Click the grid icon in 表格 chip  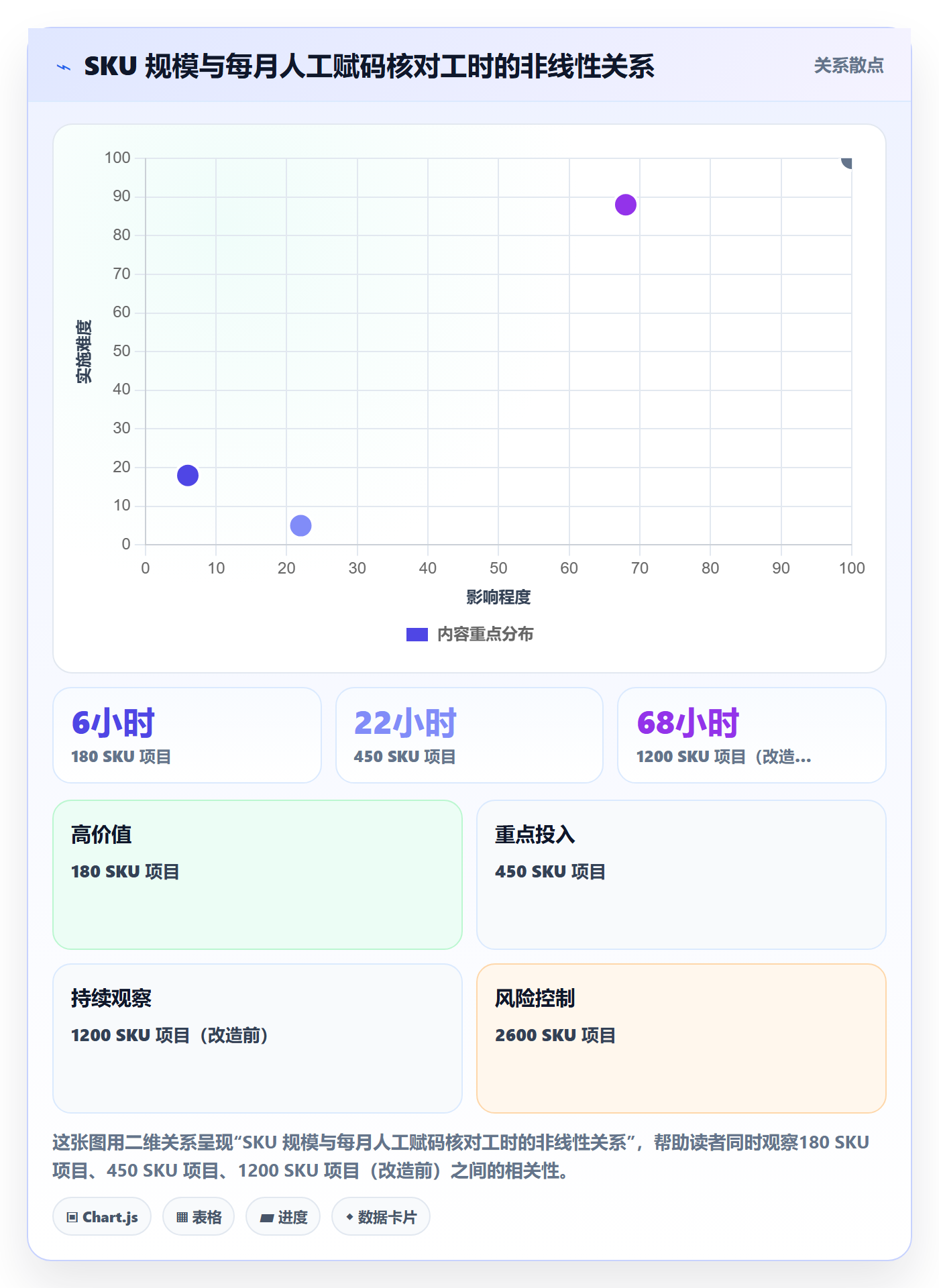point(182,1218)
